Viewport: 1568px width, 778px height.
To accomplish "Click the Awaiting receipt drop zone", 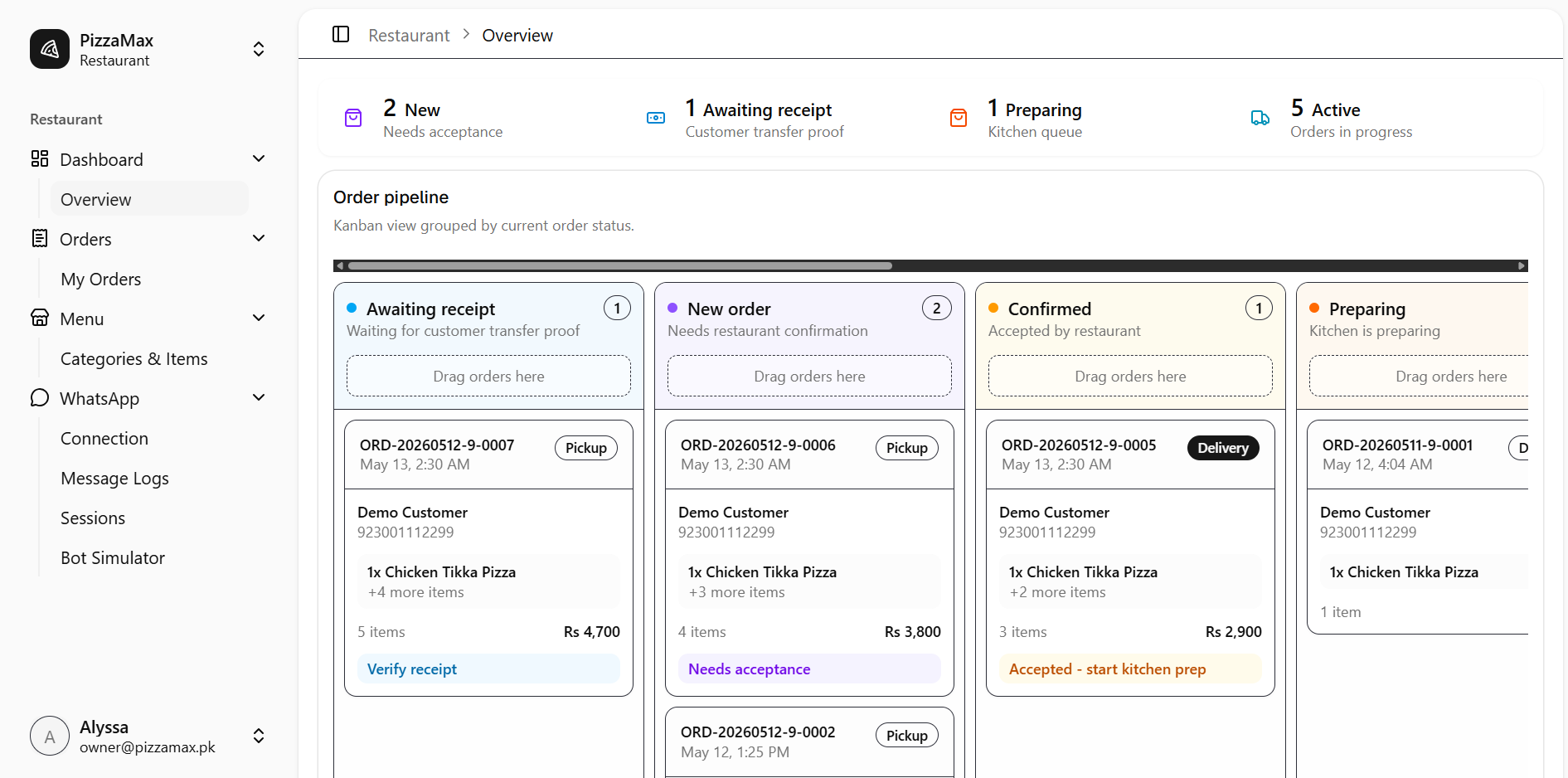I will [x=488, y=376].
